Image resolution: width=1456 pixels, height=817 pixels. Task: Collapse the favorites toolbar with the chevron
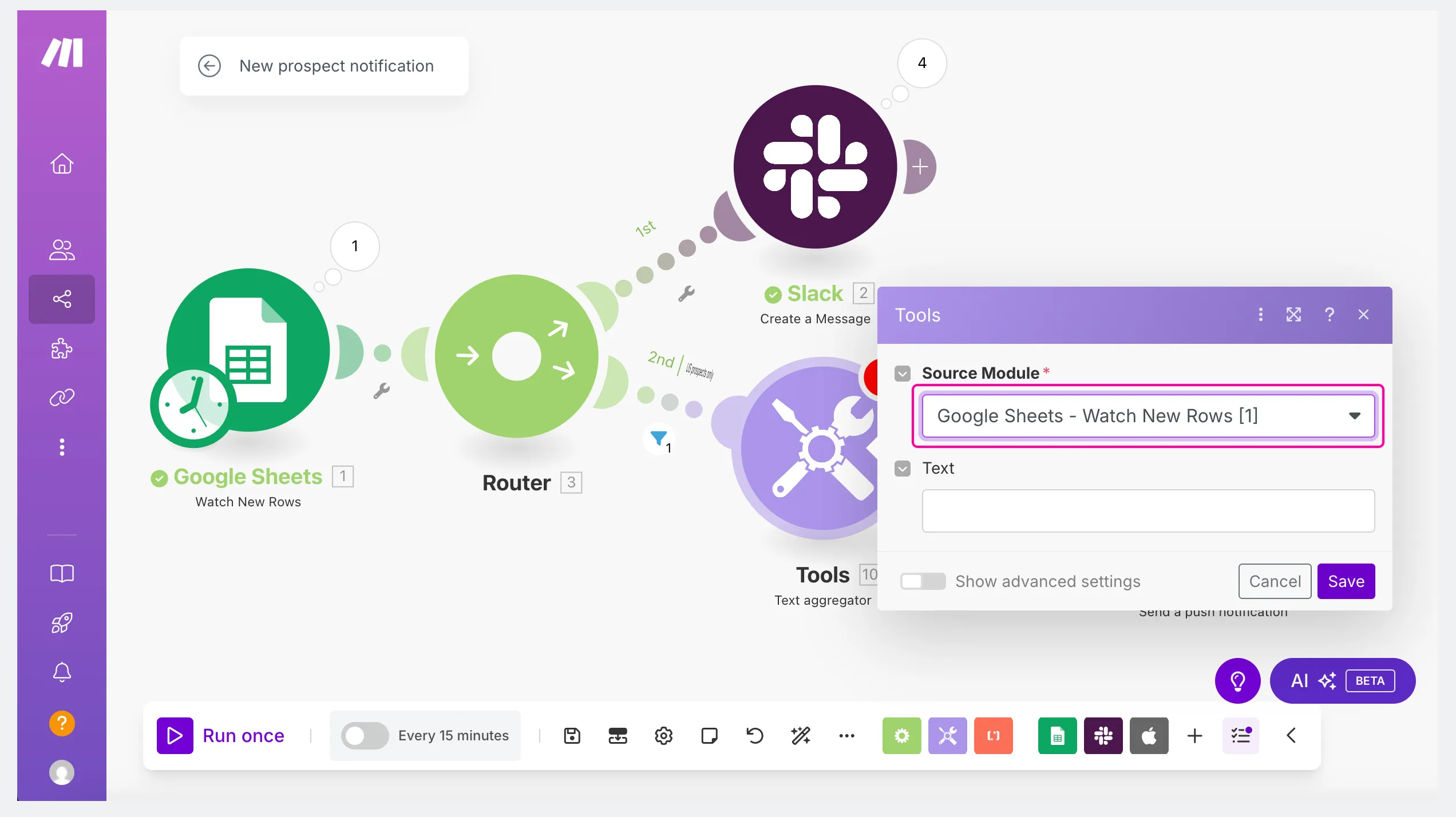tap(1291, 735)
